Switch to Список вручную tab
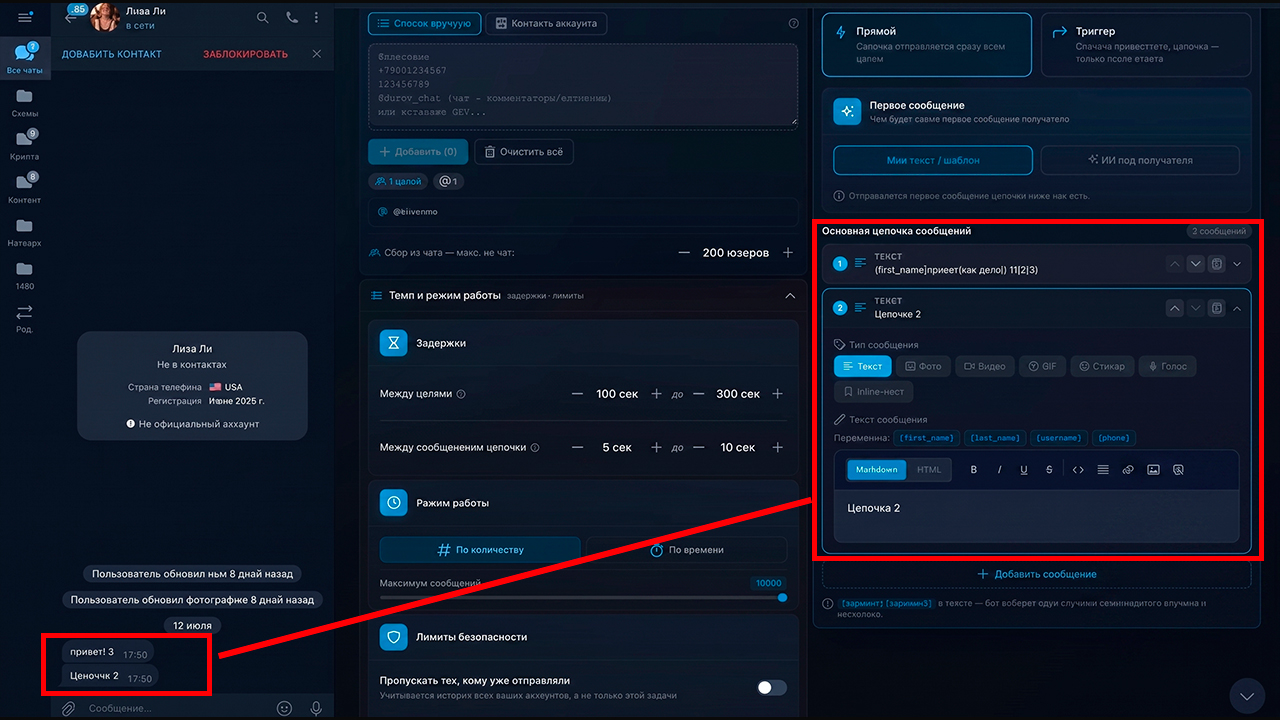The width and height of the screenshot is (1280, 720). click(424, 23)
